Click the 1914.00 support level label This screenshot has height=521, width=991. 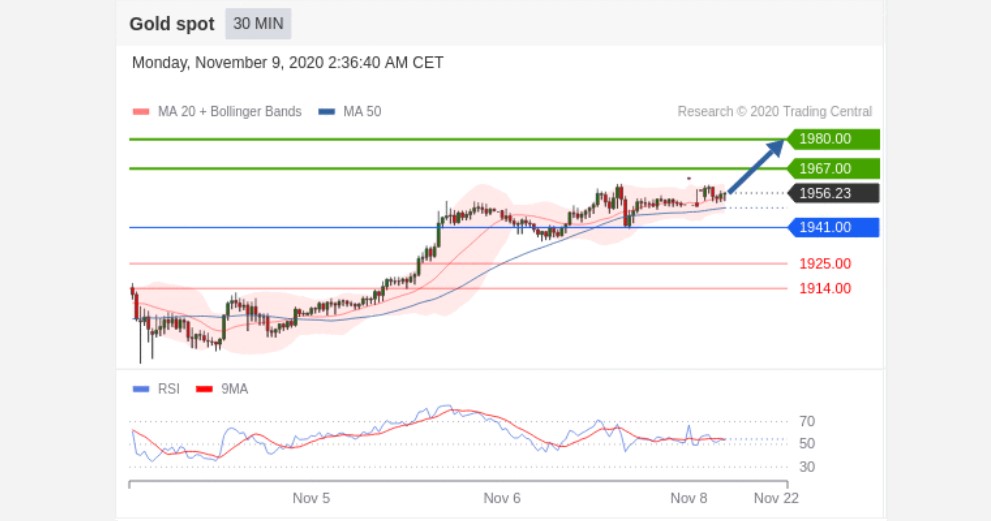coord(825,288)
